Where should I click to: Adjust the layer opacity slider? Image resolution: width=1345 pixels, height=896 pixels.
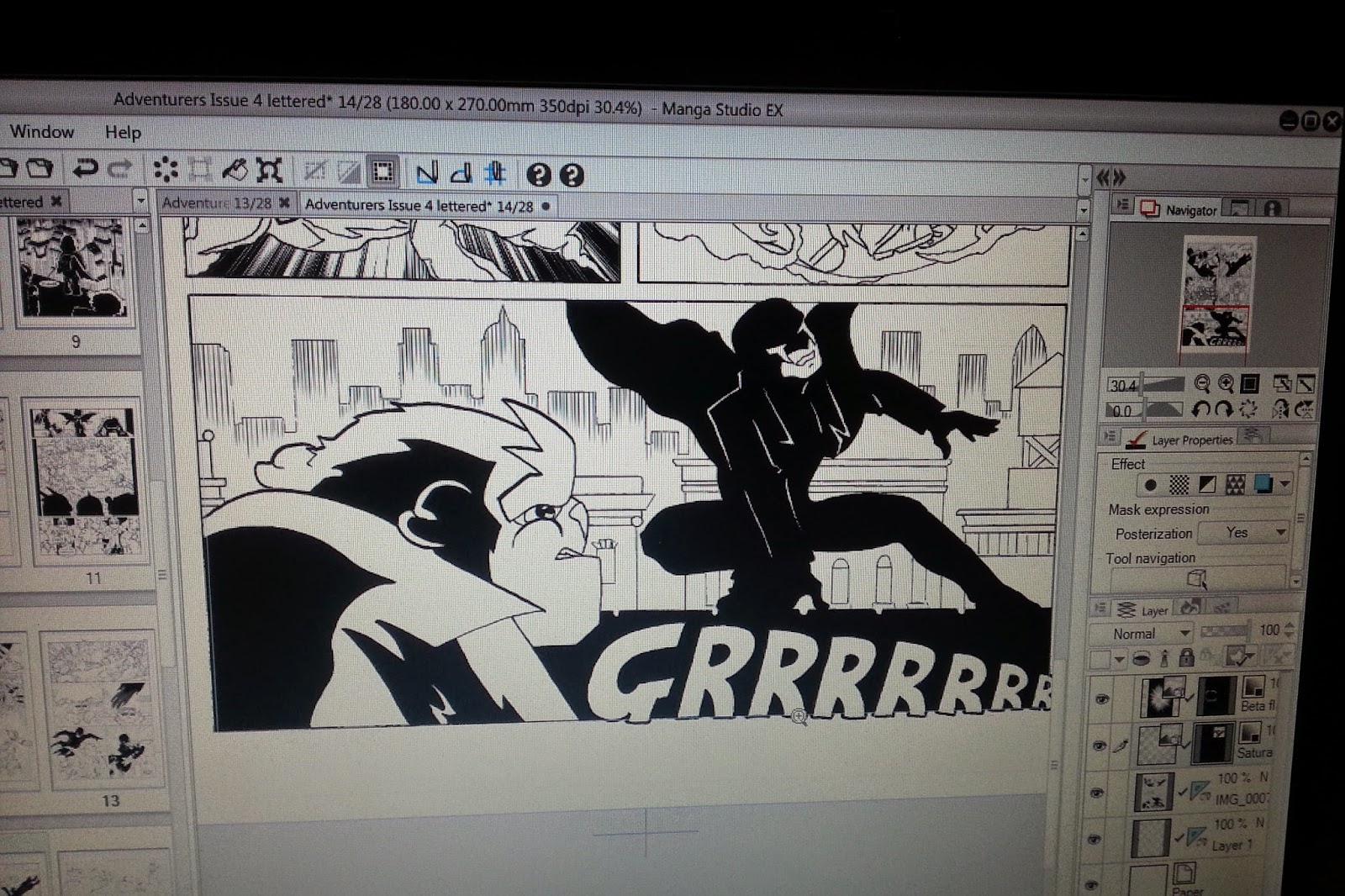[x=1225, y=630]
